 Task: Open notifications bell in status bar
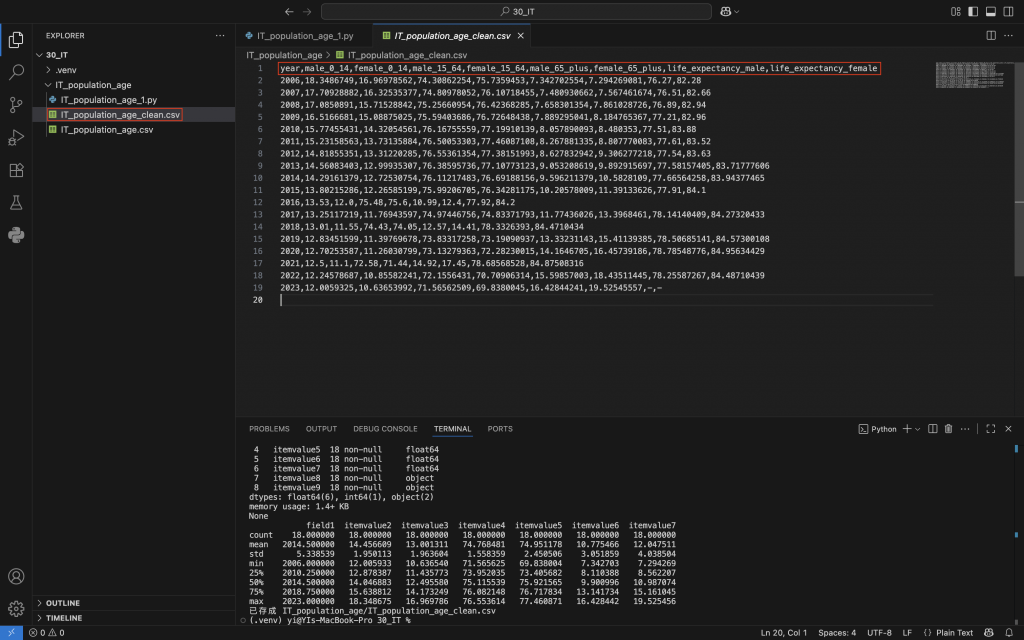[1009, 632]
